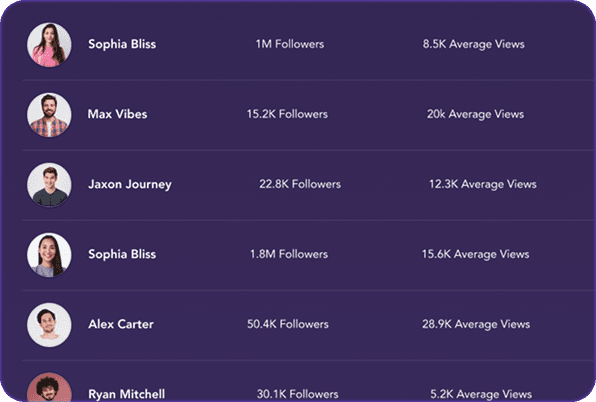
Task: Select Jaxon Journey's avatar
Action: tap(49, 185)
